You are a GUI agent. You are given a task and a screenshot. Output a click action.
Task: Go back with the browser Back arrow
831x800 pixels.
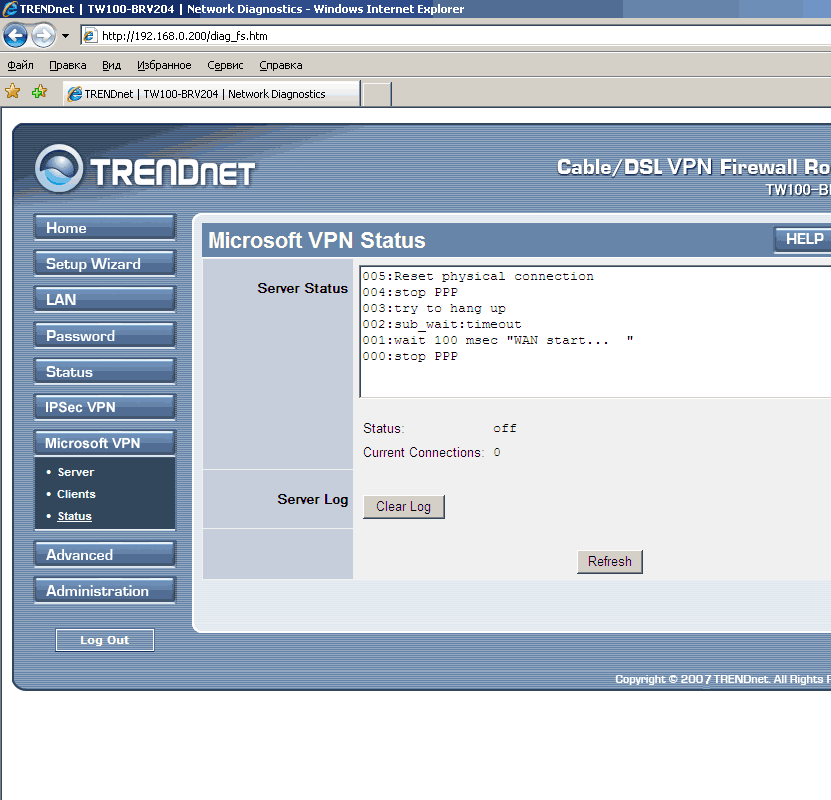[x=15, y=35]
